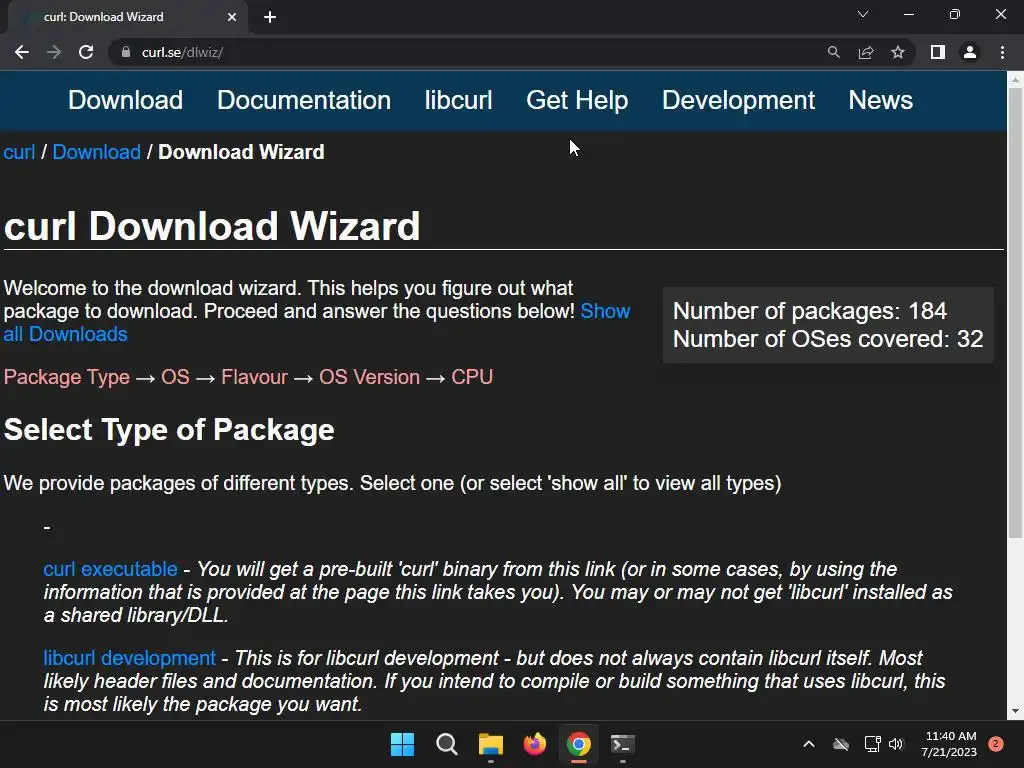The image size is (1024, 768).
Task: Open the volume speaker tray icon
Action: click(x=896, y=744)
